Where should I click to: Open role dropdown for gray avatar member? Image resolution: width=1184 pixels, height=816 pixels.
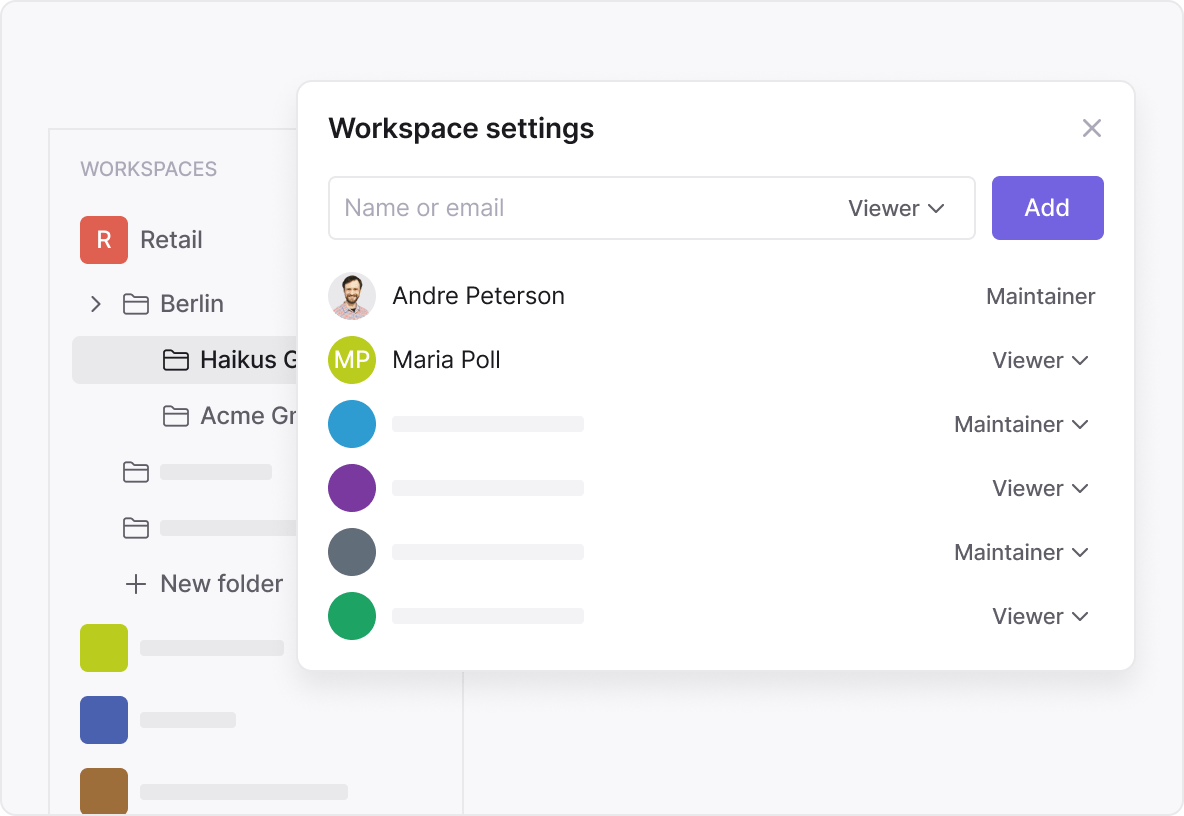[x=1021, y=552]
